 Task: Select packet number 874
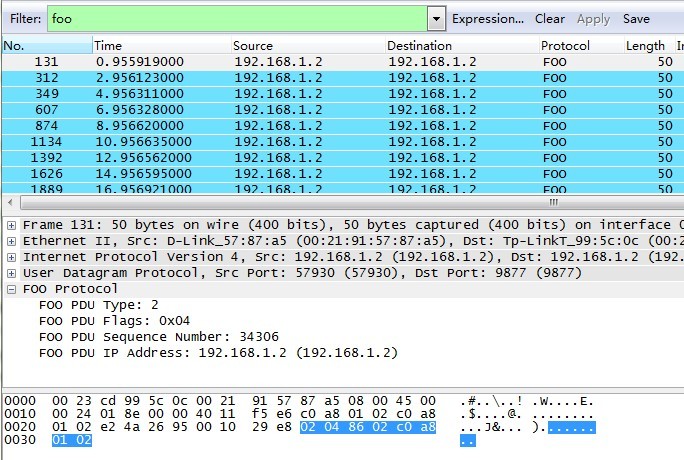pyautogui.click(x=342, y=126)
